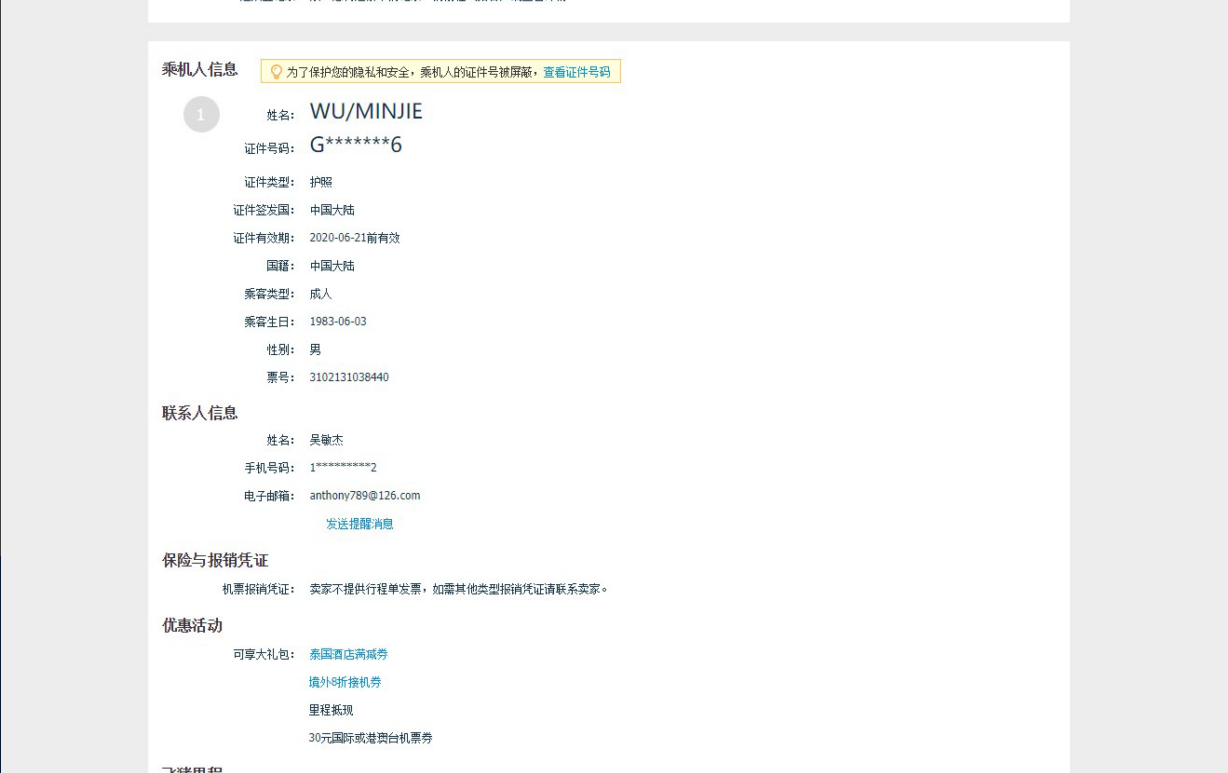Click the 优惠活动 section heading

pos(192,625)
